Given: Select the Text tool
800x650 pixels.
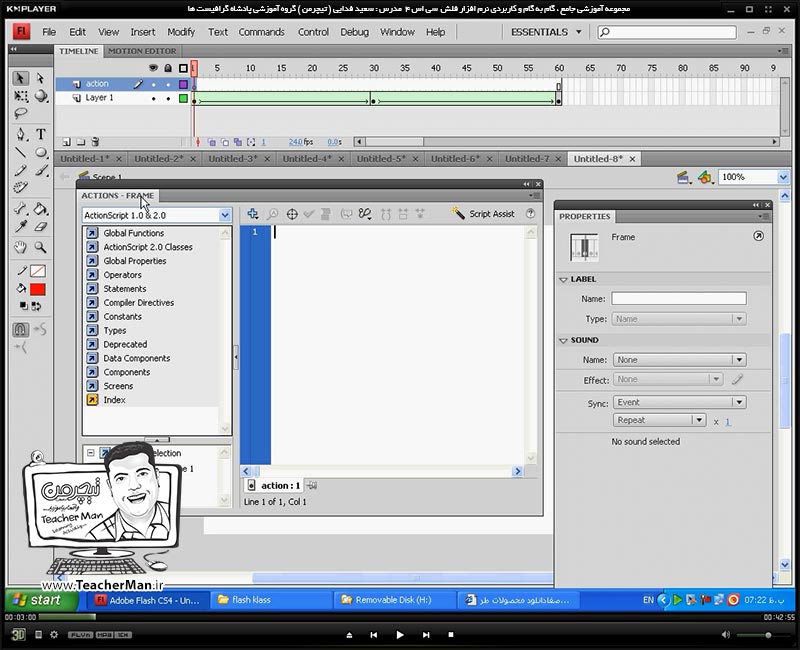Looking at the screenshot, I should point(41,134).
